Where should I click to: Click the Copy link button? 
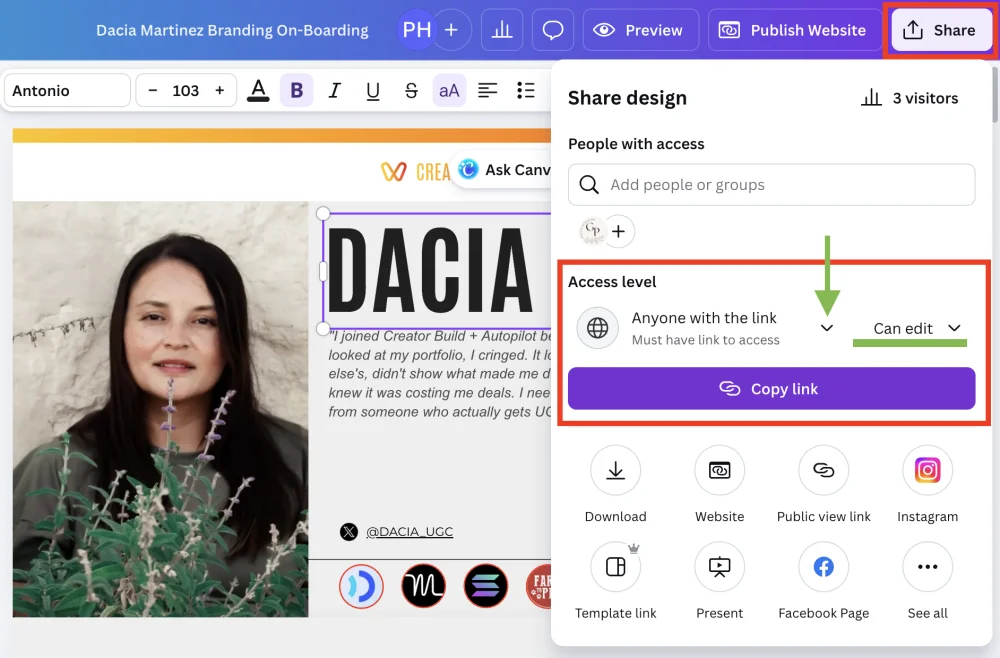click(x=771, y=389)
